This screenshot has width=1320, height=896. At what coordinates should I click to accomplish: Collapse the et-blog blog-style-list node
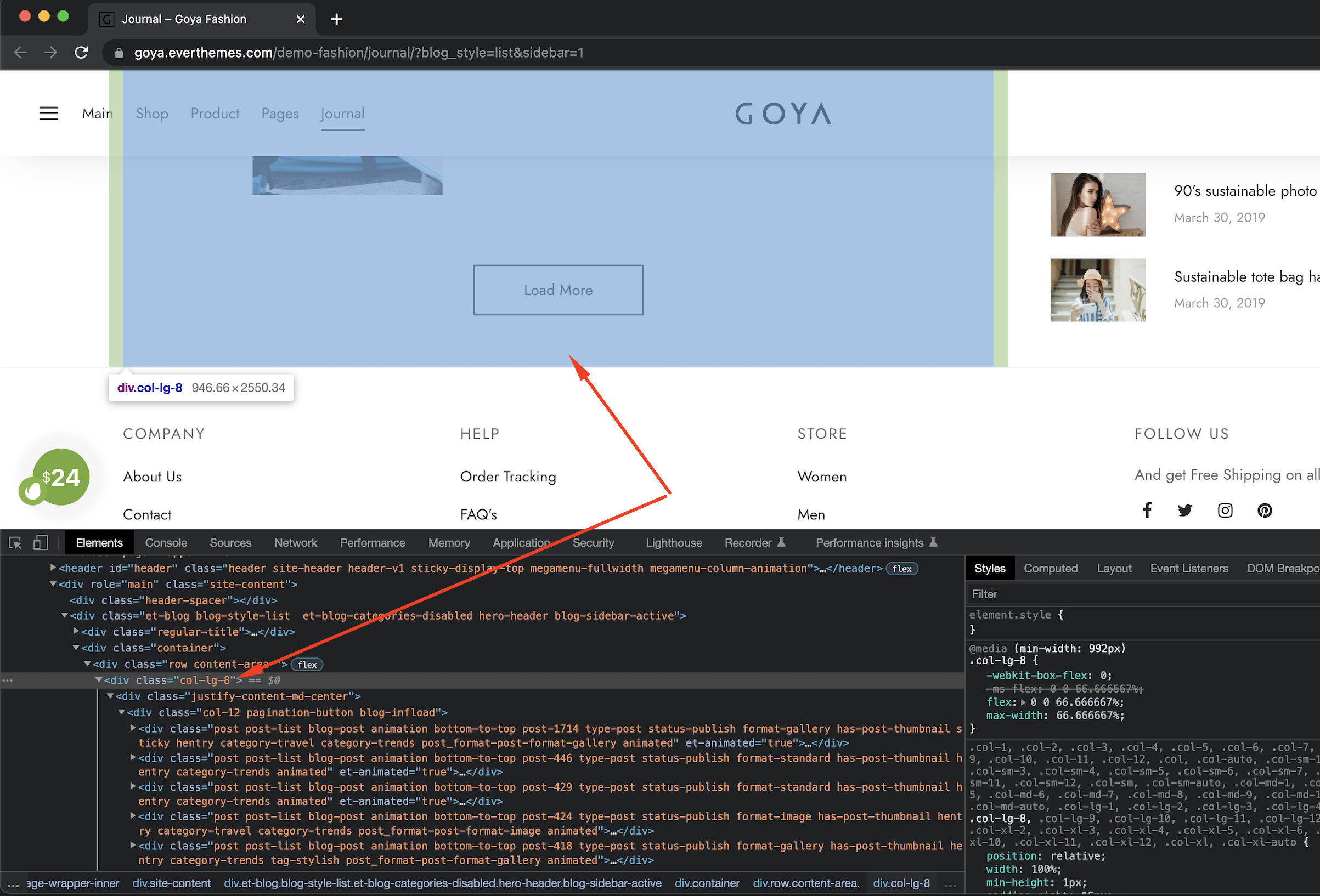(65, 615)
